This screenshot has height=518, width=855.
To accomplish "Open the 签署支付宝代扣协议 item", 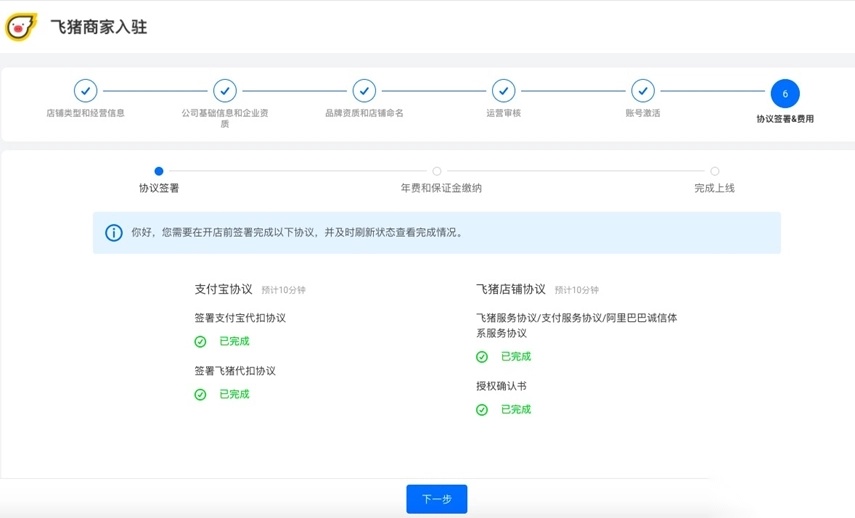I will point(240,318).
